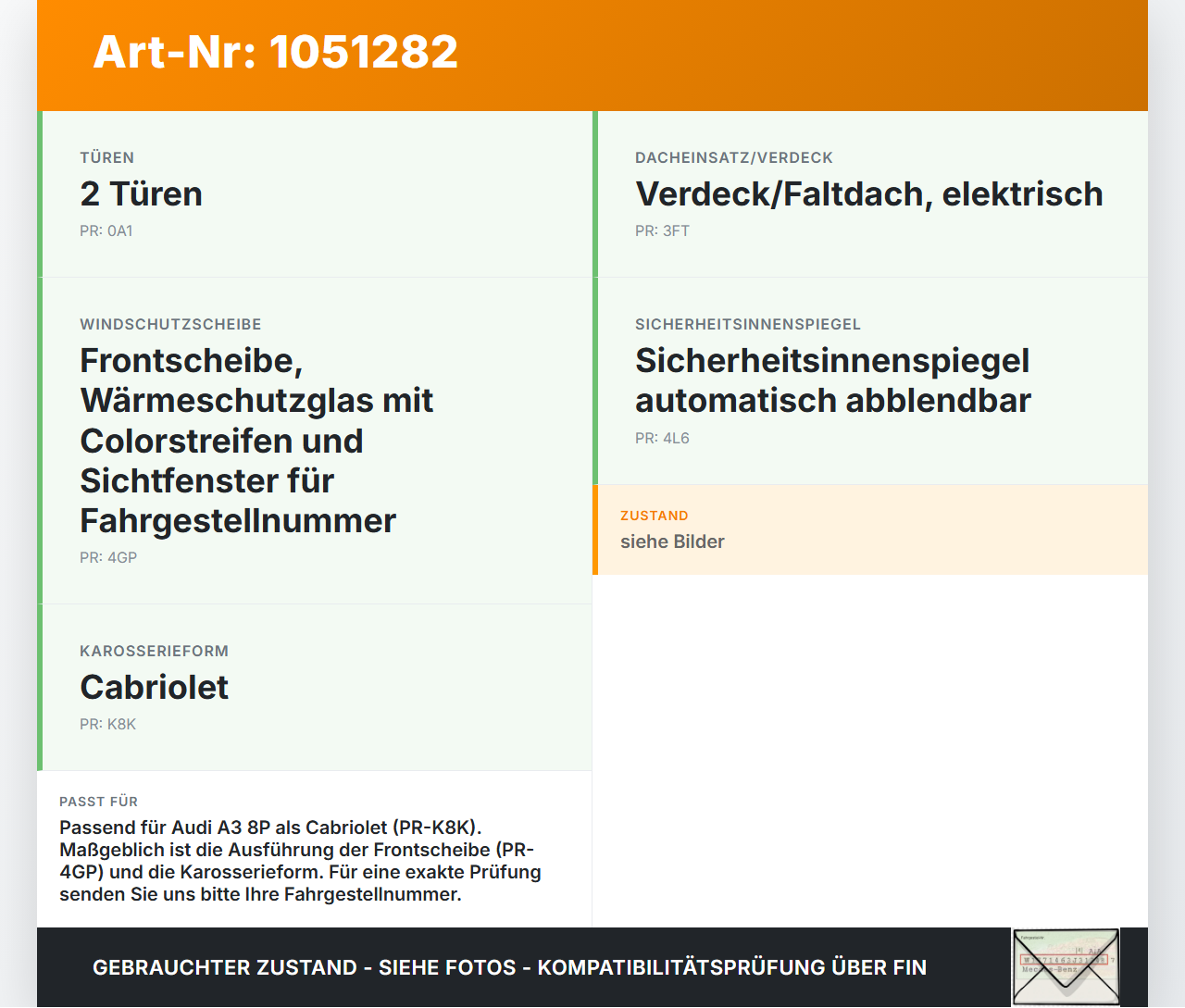
Task: Click the TÜREN label
Action: coord(106,157)
